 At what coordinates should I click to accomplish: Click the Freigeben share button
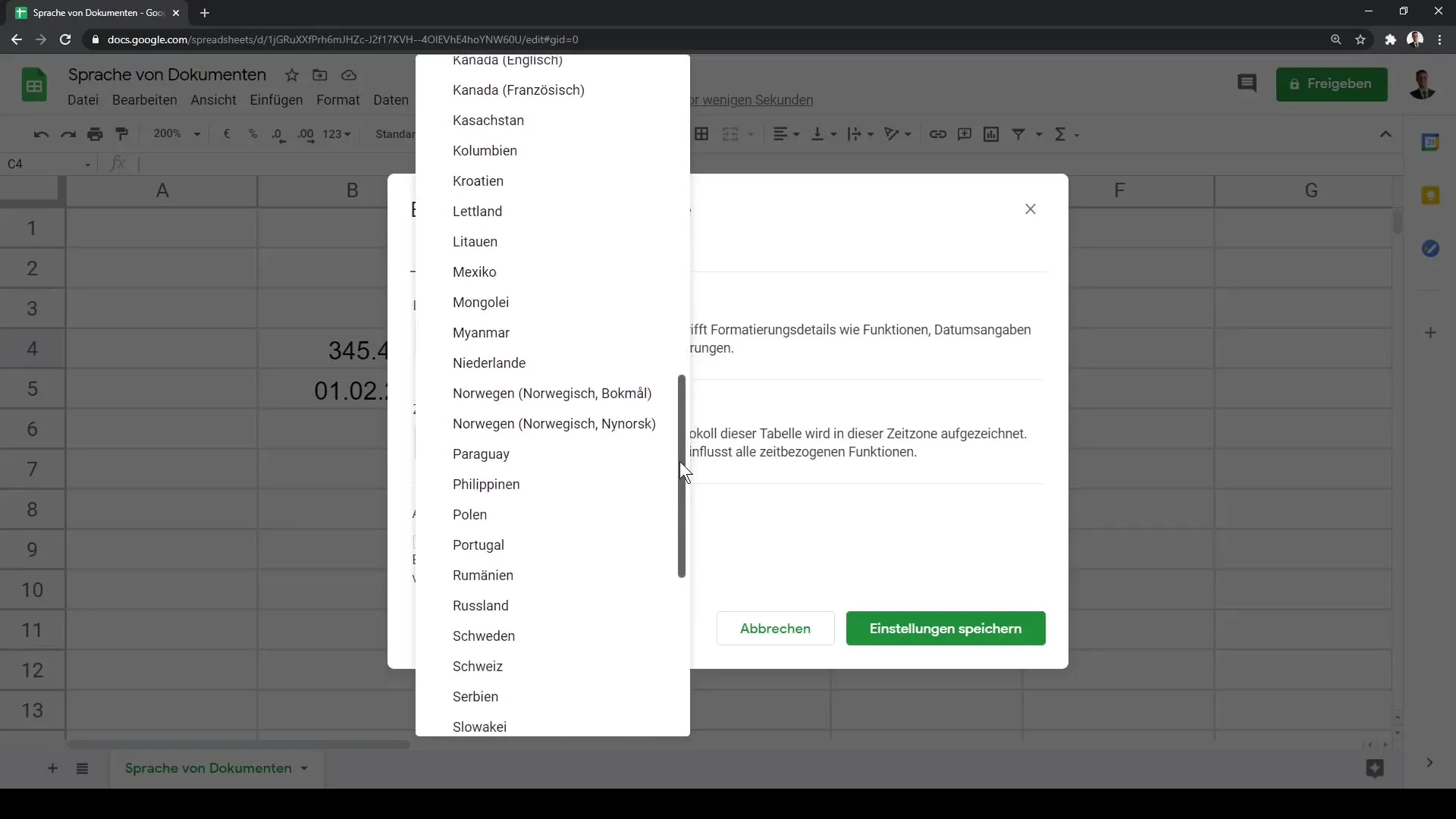(x=1332, y=83)
